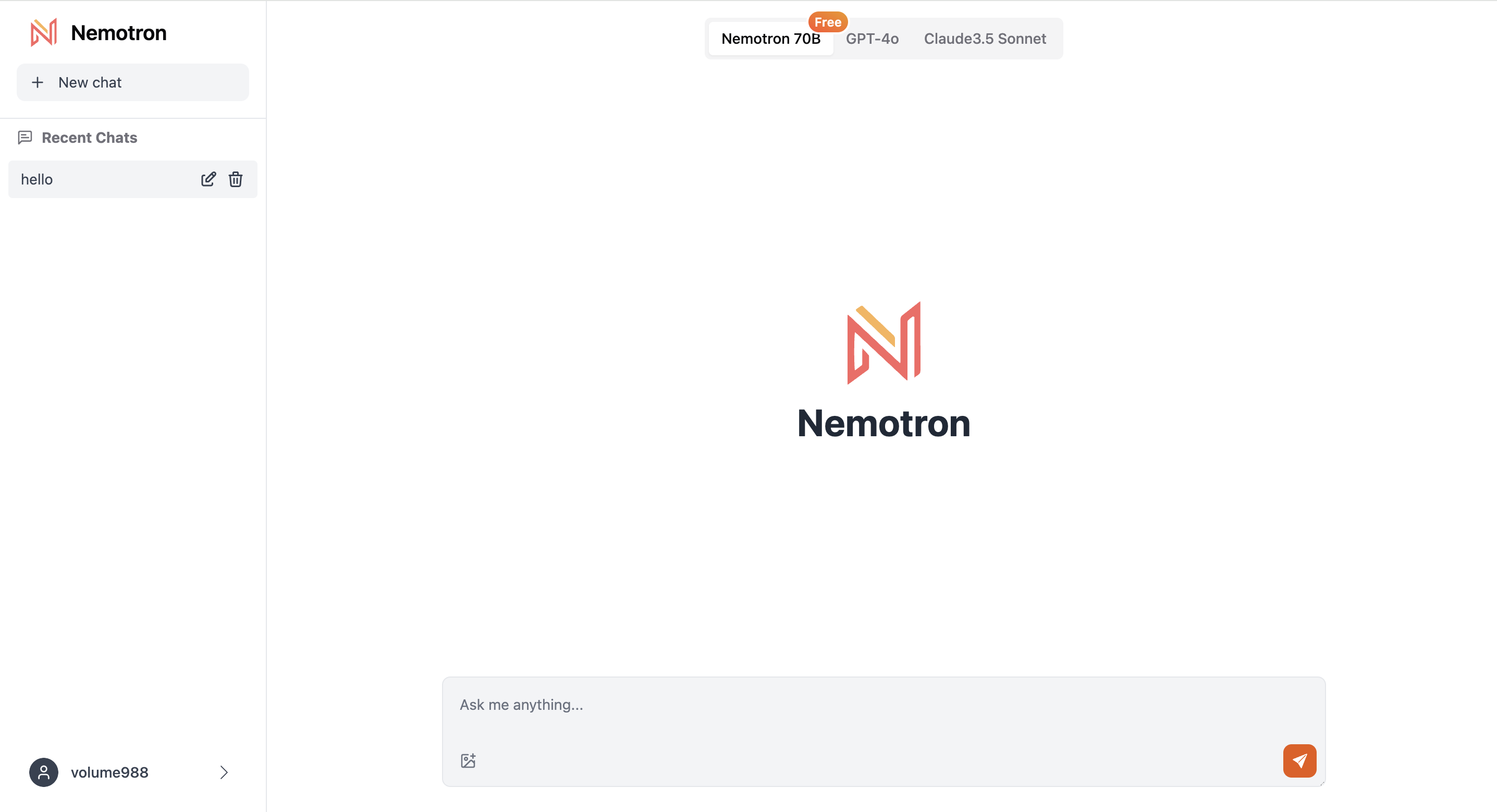Click the delete chat trash icon
This screenshot has width=1497, height=812.
pos(236,179)
